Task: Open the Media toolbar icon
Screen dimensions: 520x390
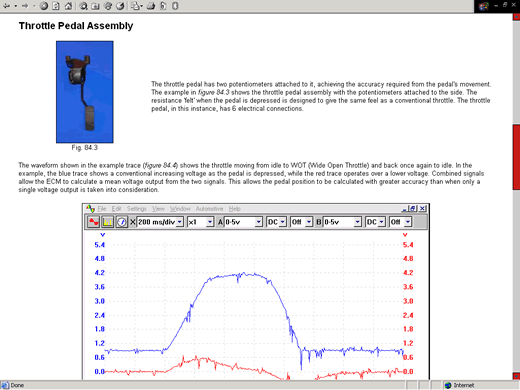Action: [x=108, y=6]
